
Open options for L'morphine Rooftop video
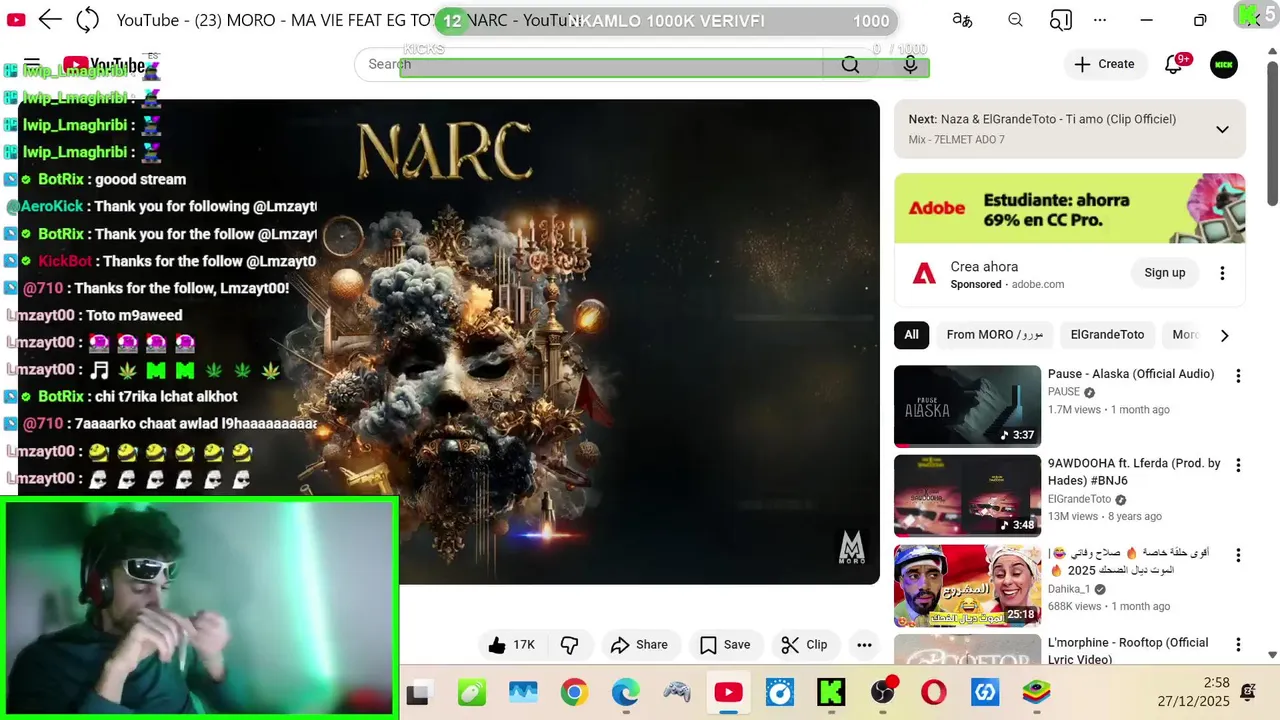tap(1238, 645)
